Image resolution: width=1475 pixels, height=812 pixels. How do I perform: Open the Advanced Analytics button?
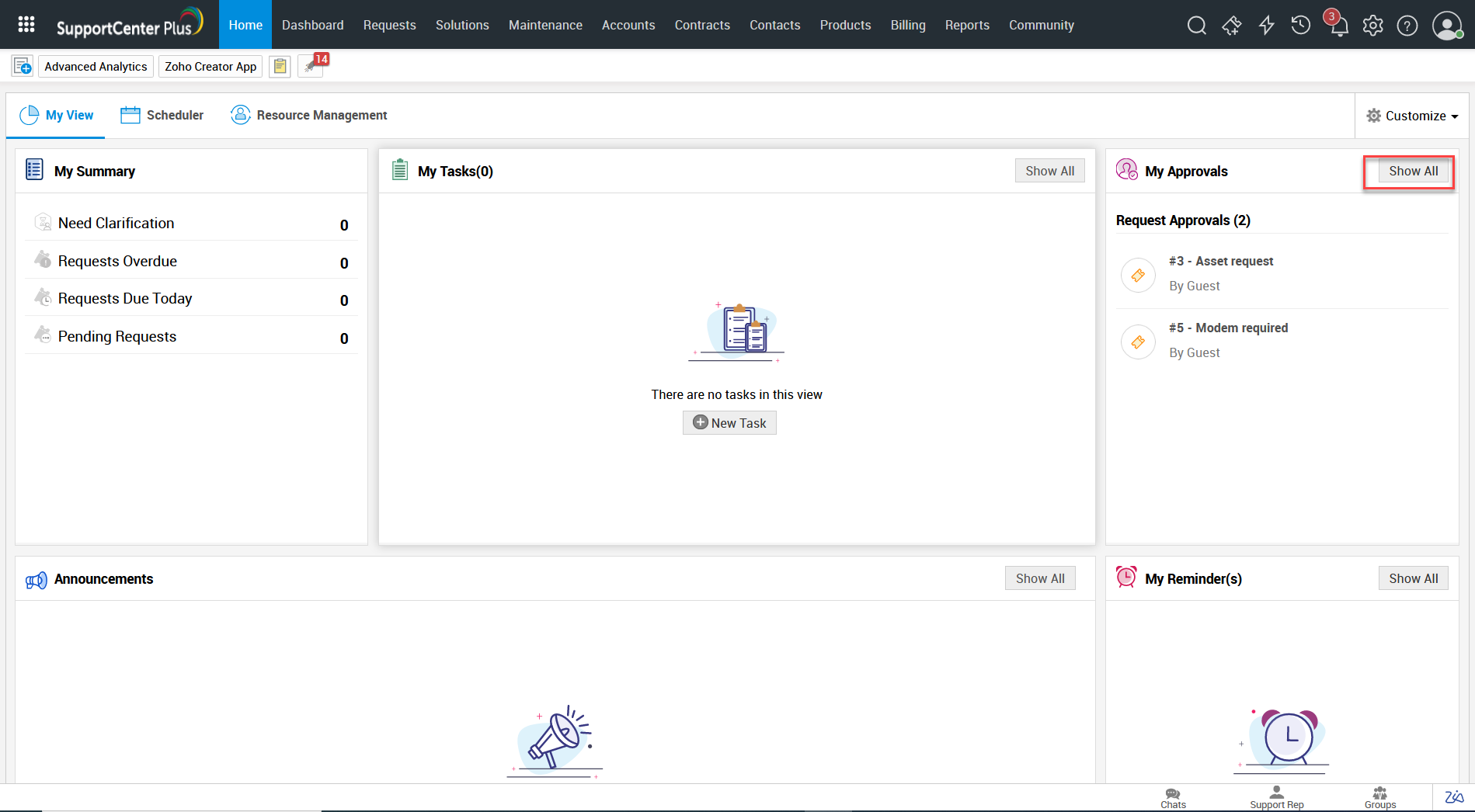coord(96,67)
